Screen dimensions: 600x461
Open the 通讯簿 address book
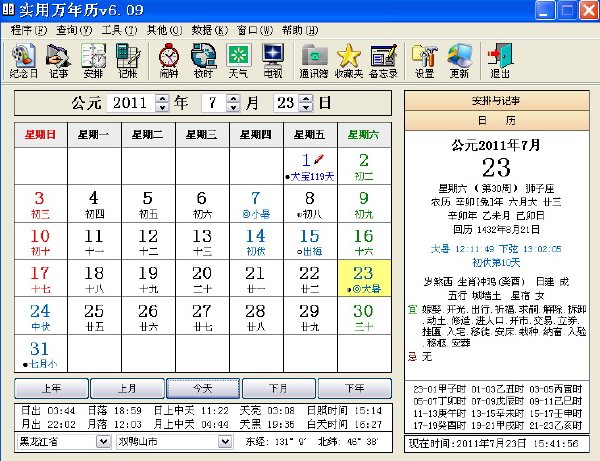click(314, 61)
